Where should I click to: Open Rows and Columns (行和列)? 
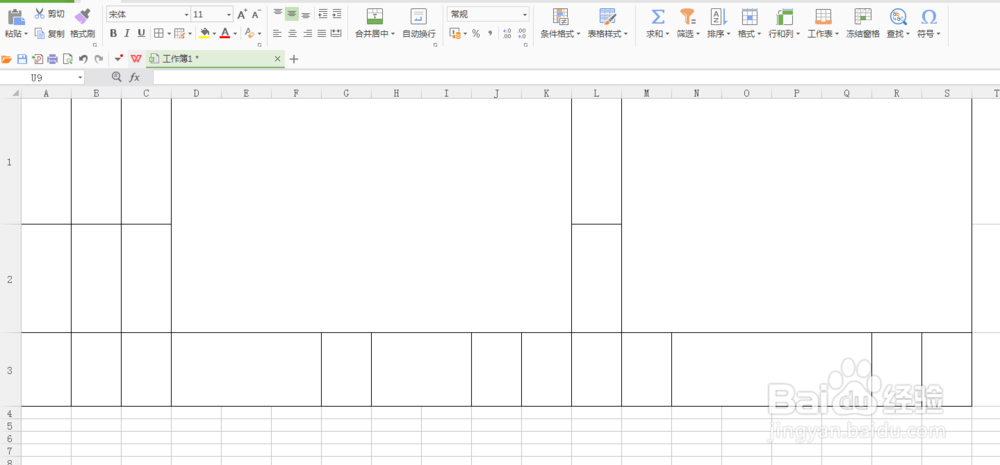tap(784, 24)
